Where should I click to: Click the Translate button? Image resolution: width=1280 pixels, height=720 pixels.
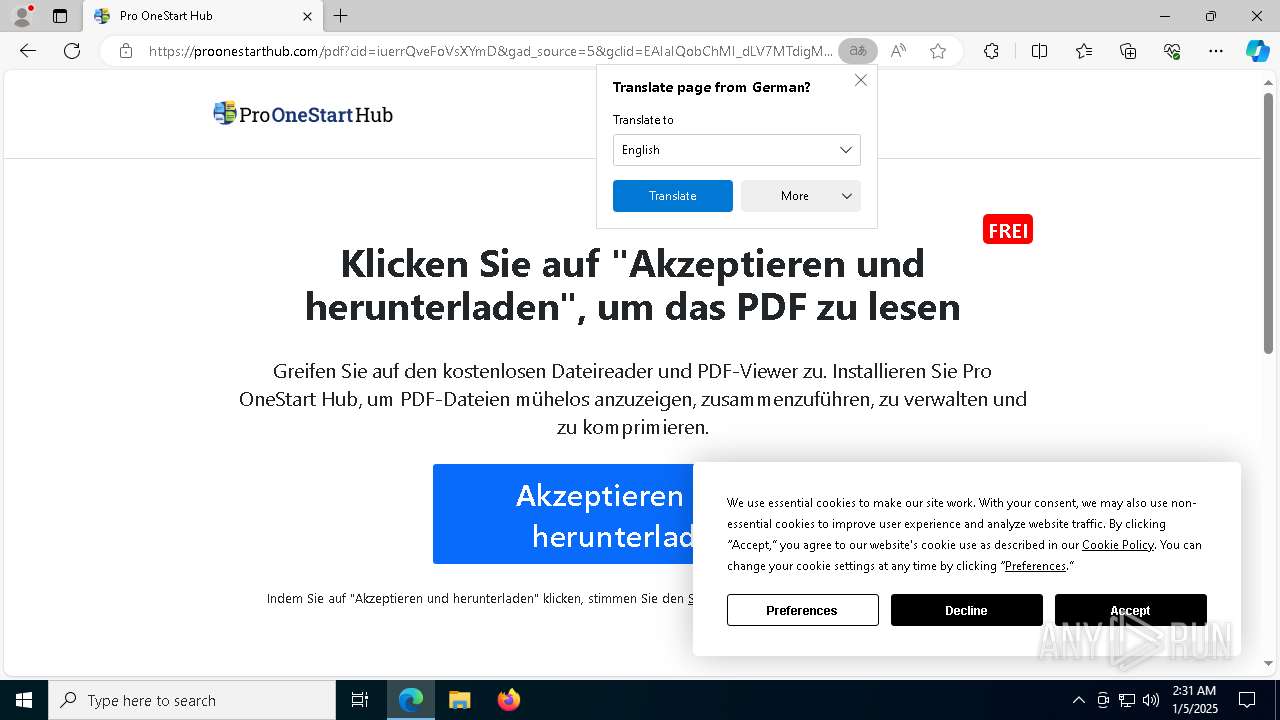point(673,196)
